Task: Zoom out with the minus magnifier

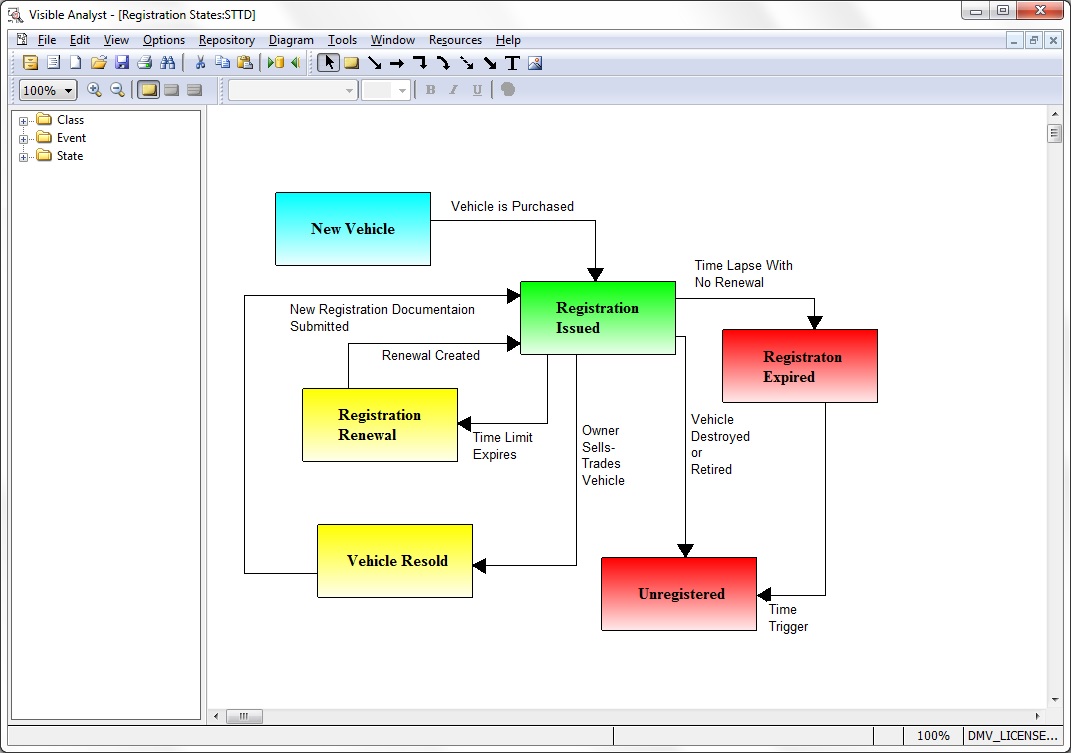Action: coord(117,90)
